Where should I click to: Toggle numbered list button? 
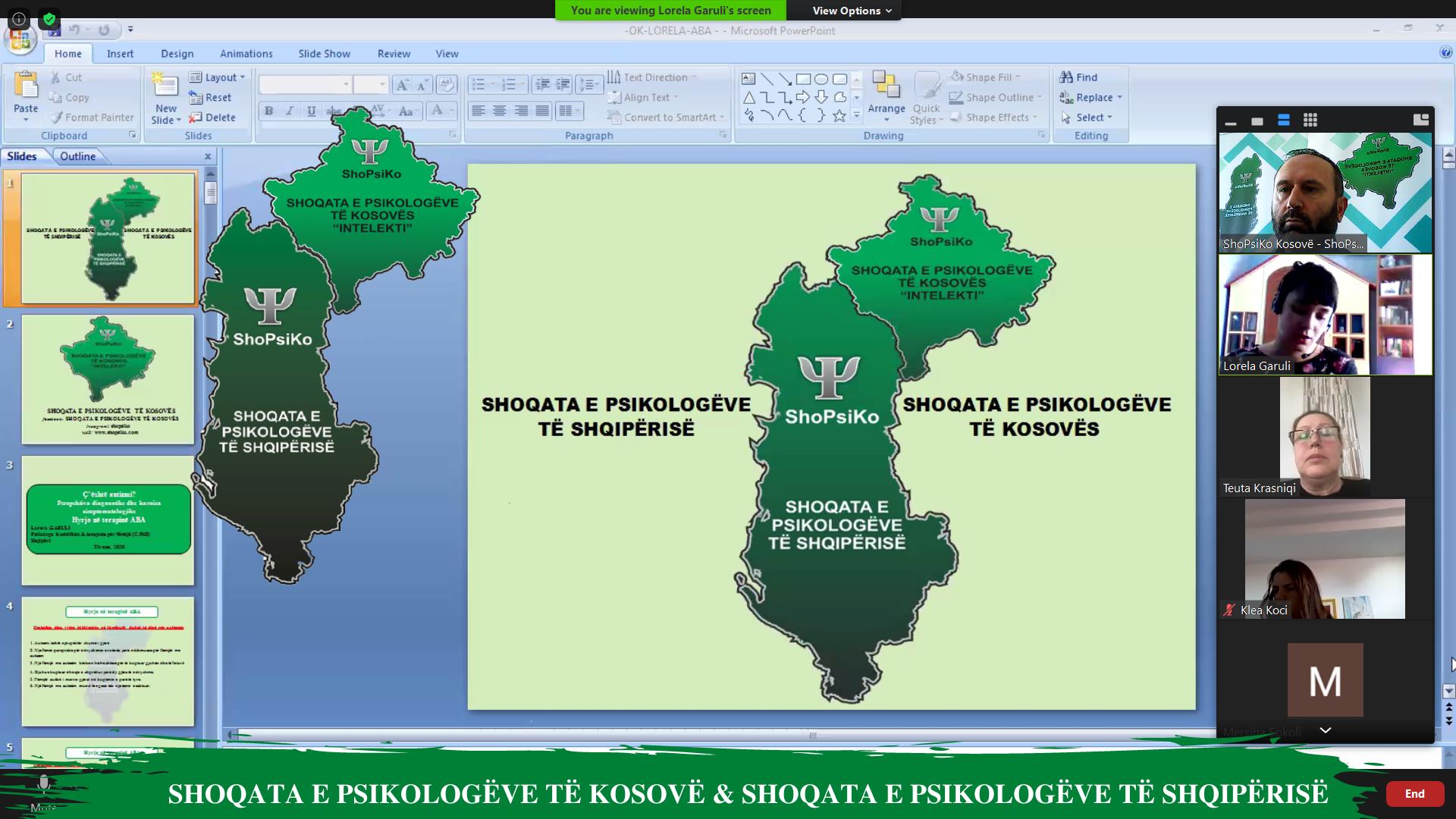(513, 84)
